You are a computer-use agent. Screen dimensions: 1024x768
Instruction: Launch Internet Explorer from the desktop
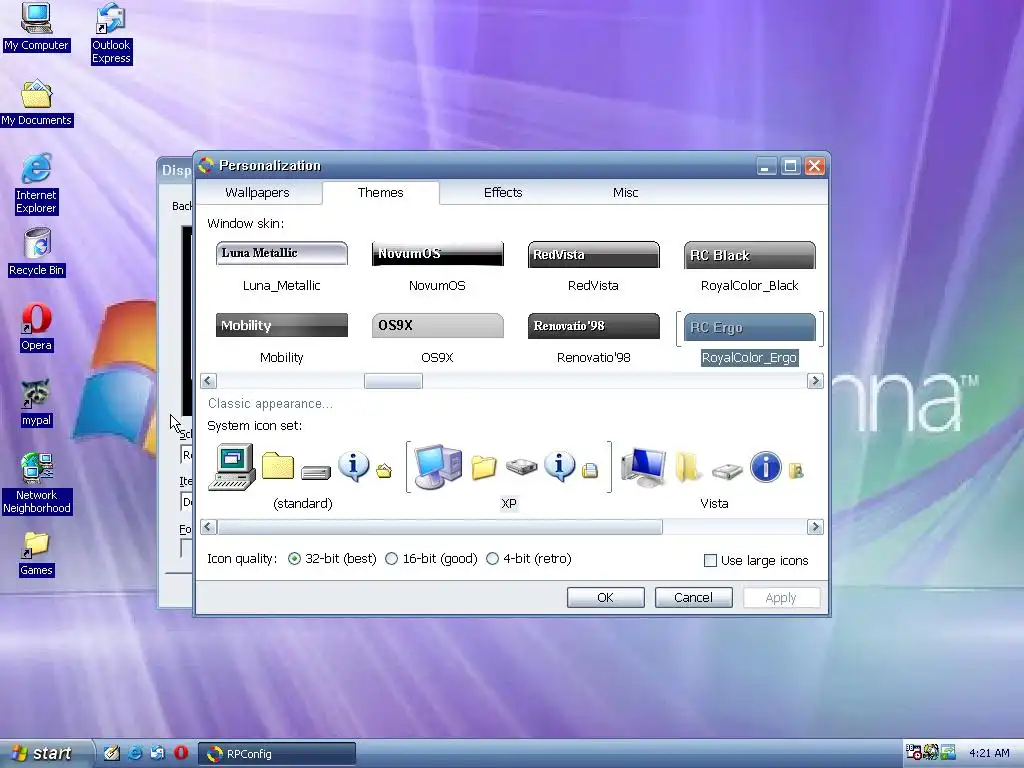click(x=37, y=184)
